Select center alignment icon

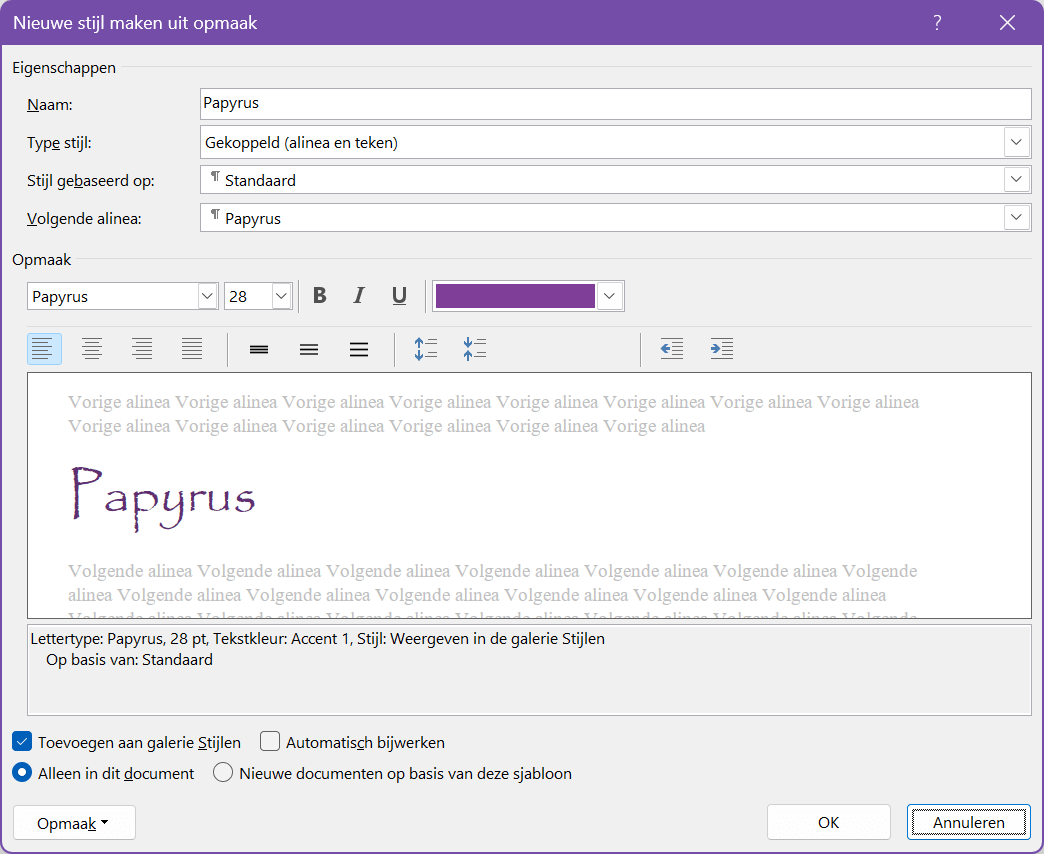[92, 349]
